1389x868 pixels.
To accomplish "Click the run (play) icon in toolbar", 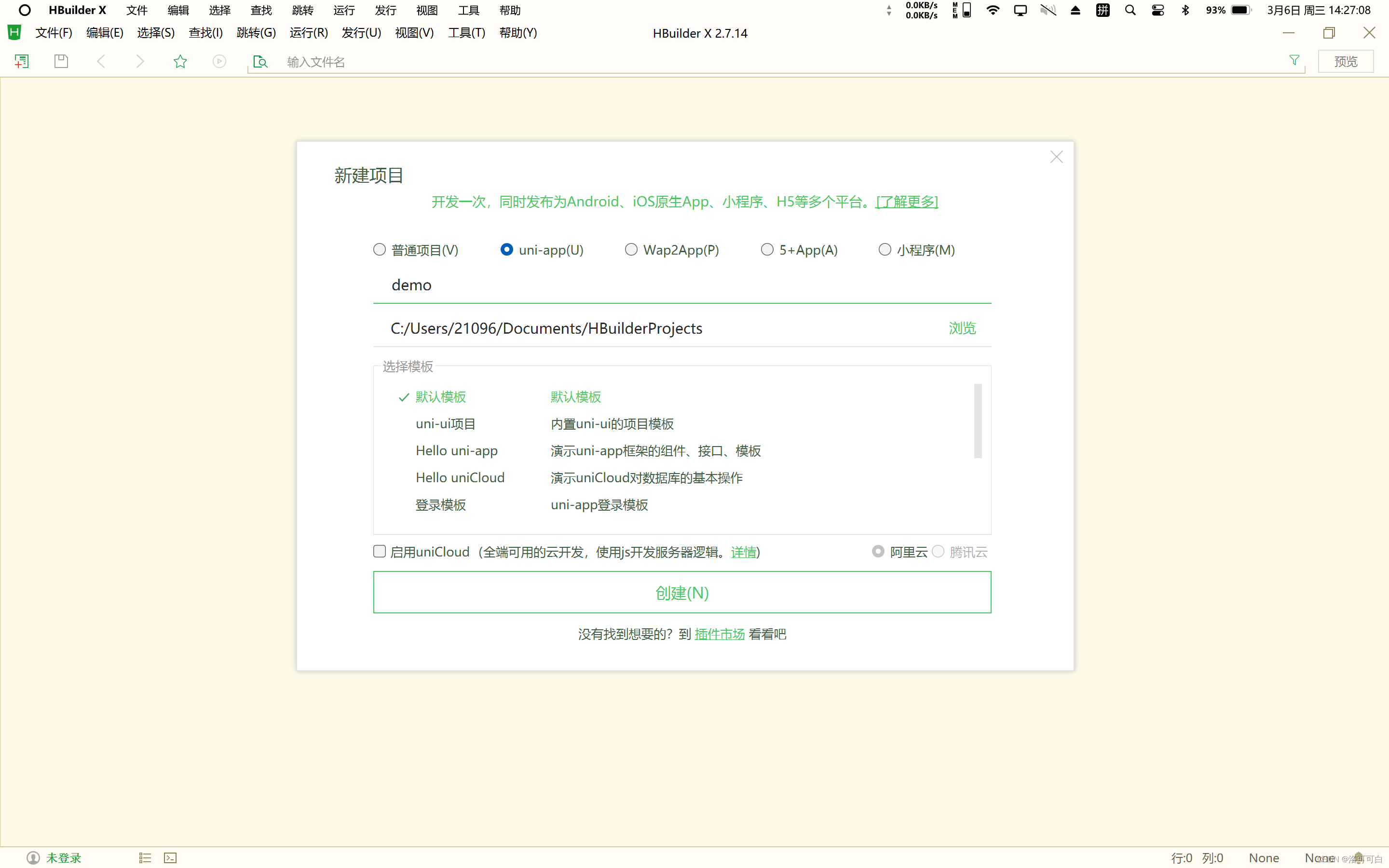I will pos(220,61).
